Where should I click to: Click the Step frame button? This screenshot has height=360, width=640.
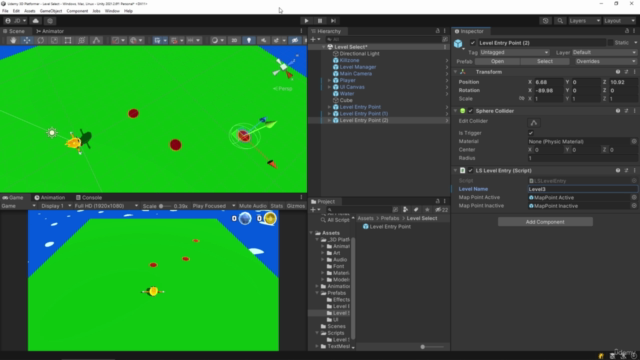(333, 21)
